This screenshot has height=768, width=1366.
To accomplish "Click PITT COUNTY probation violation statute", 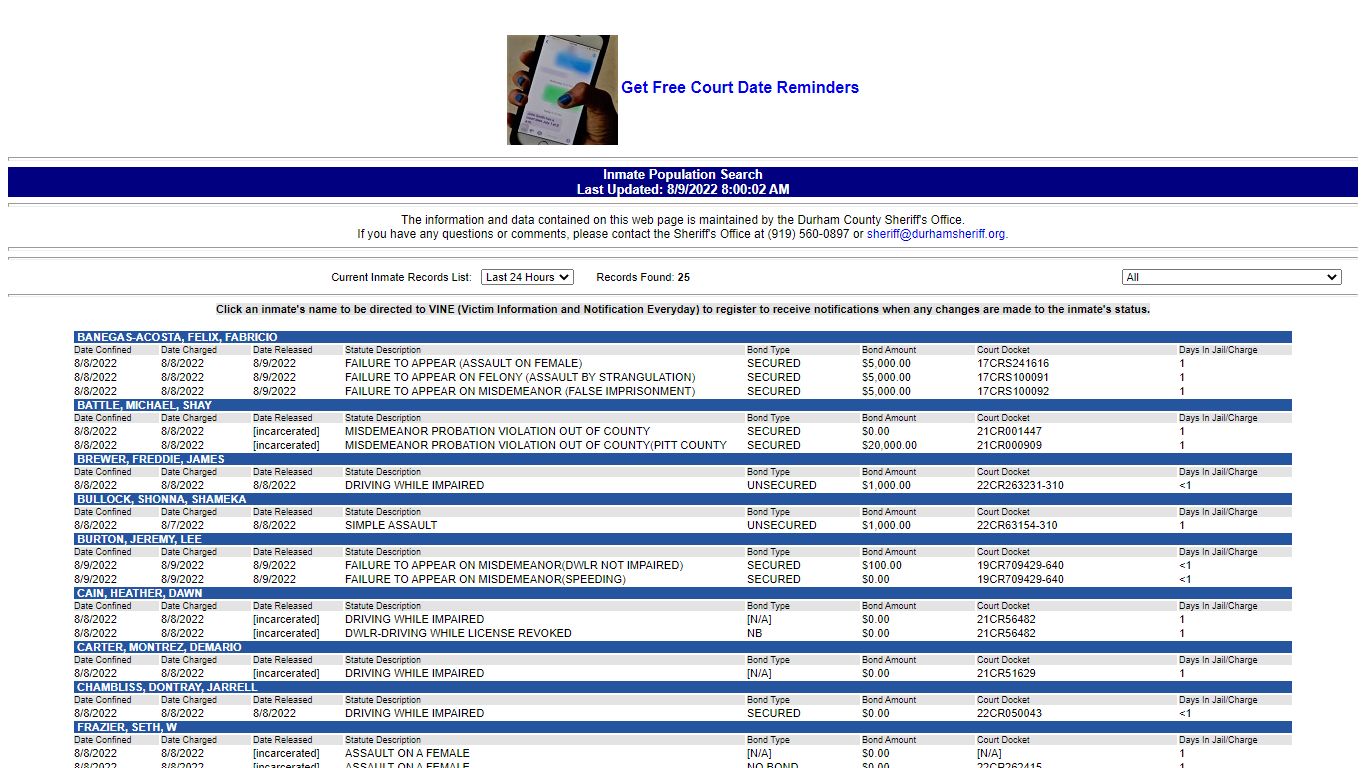I will coord(536,446).
